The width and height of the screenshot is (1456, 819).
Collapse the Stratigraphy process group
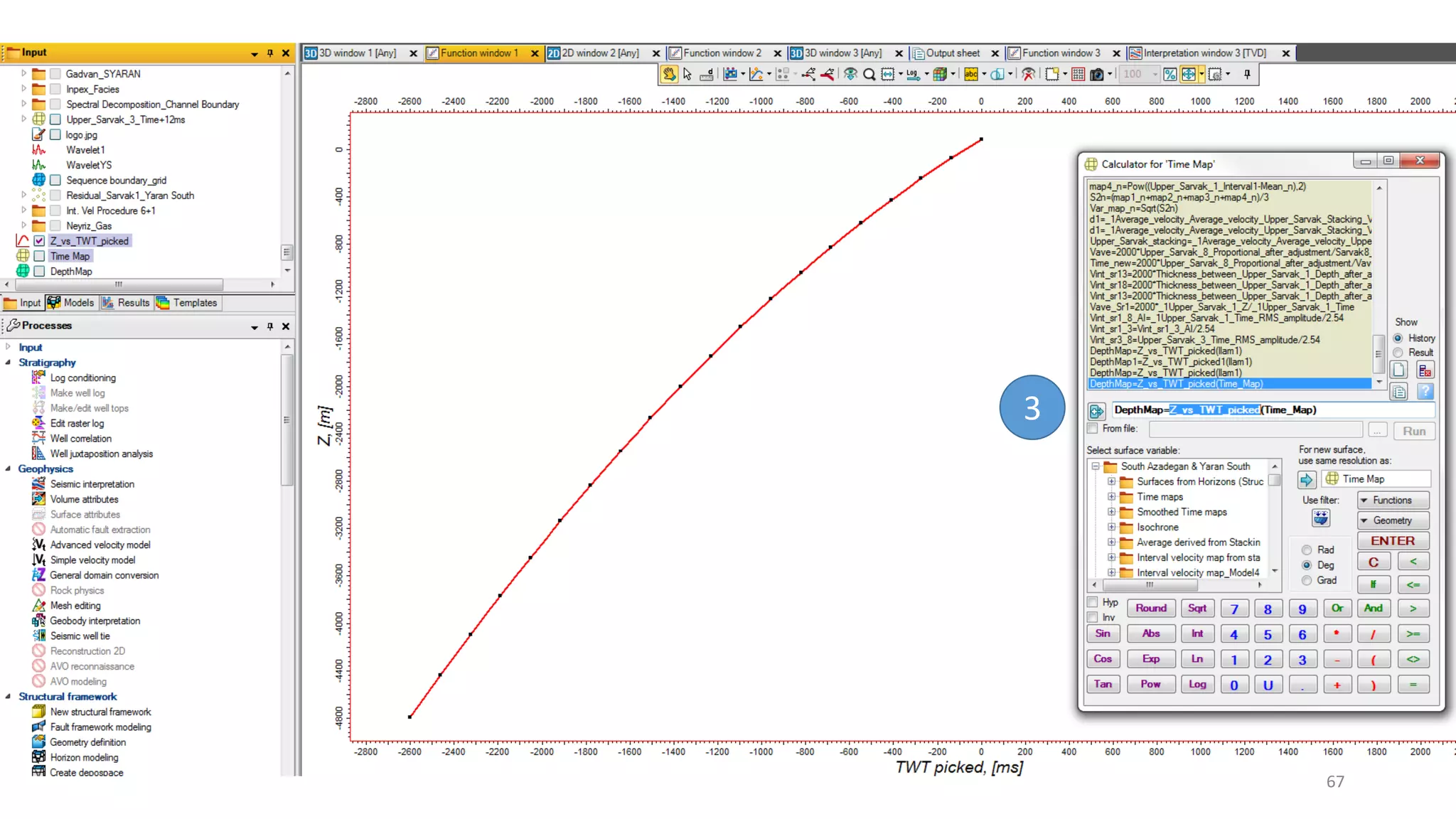(9, 363)
